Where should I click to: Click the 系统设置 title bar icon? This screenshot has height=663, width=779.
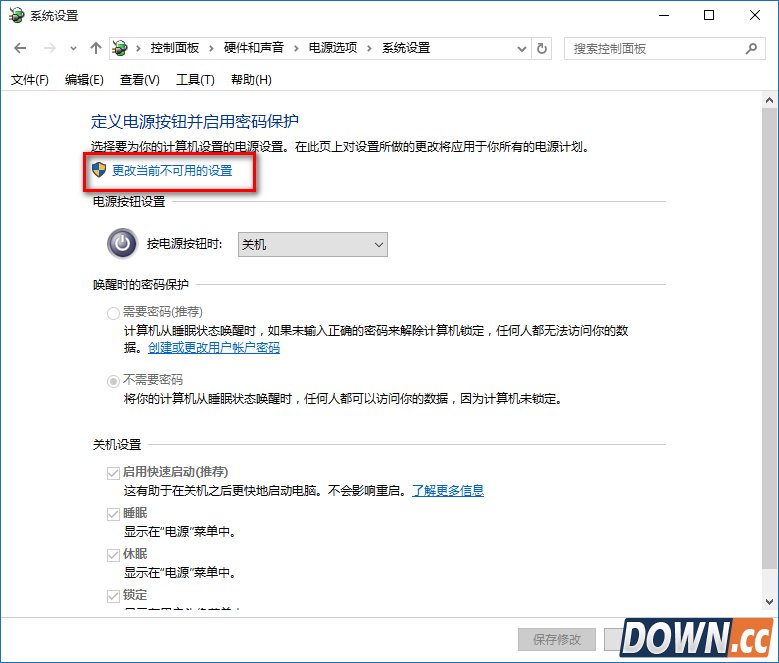tap(16, 15)
